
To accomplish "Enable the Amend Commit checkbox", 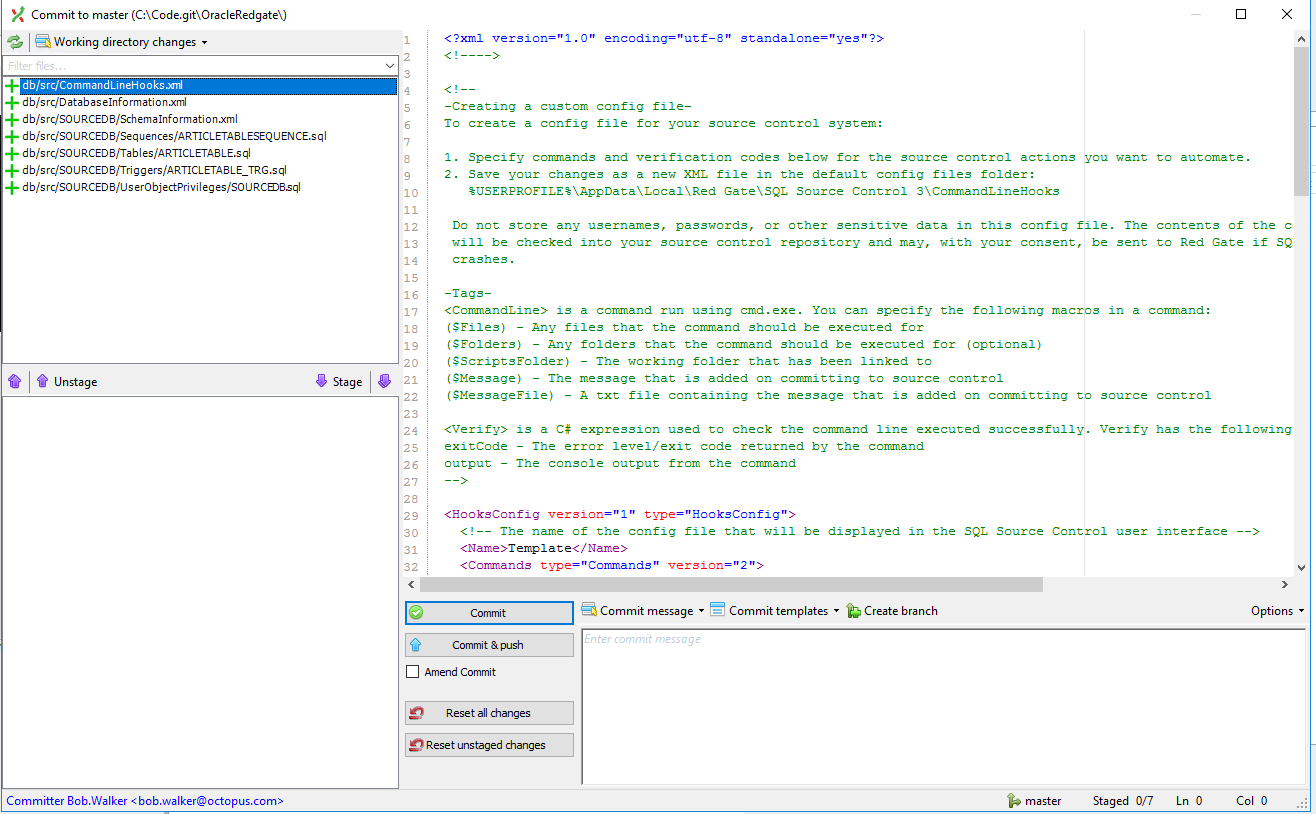I will pyautogui.click(x=412, y=672).
